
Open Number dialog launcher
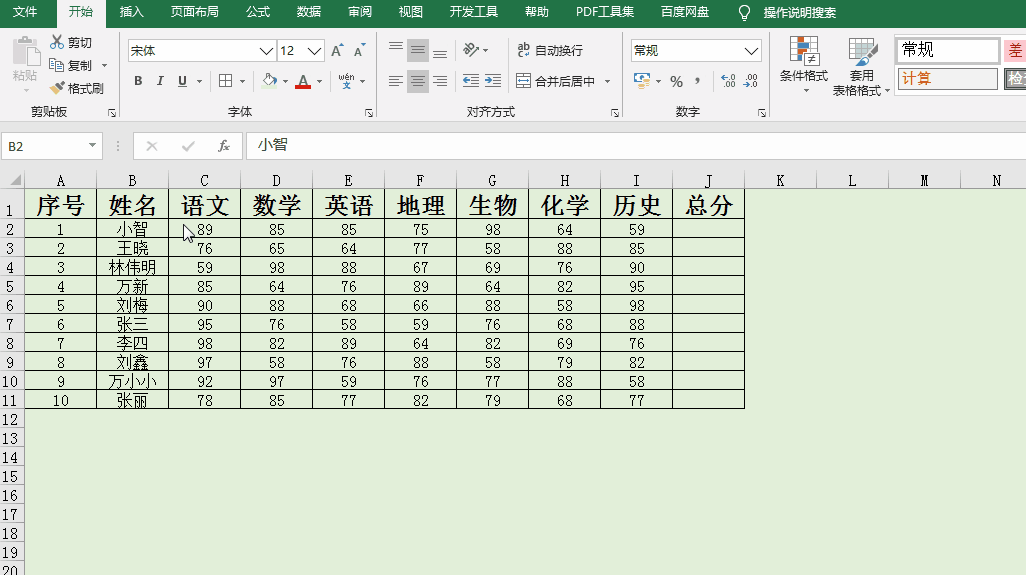[x=762, y=113]
